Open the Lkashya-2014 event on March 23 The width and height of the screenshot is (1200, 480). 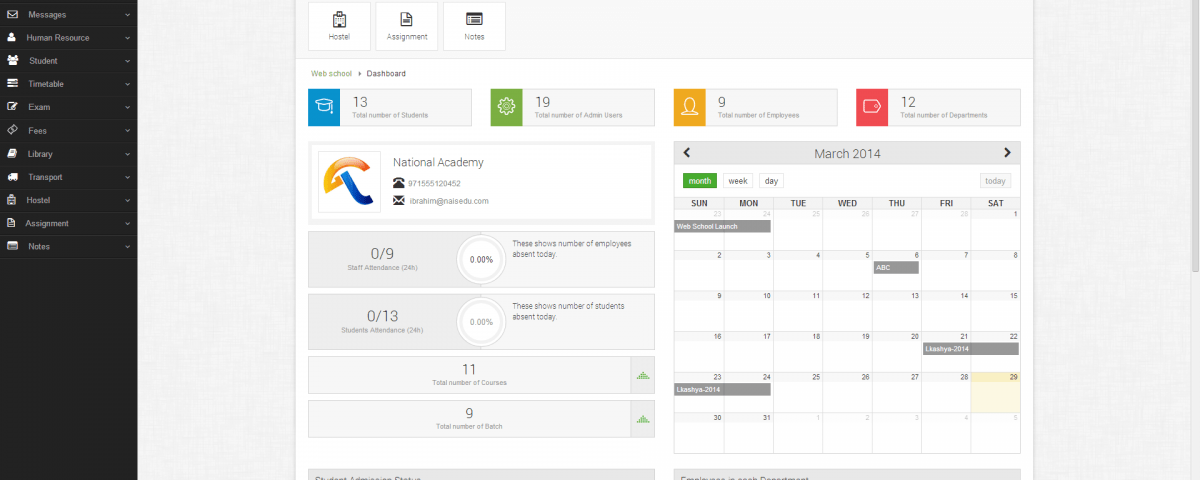coord(723,389)
